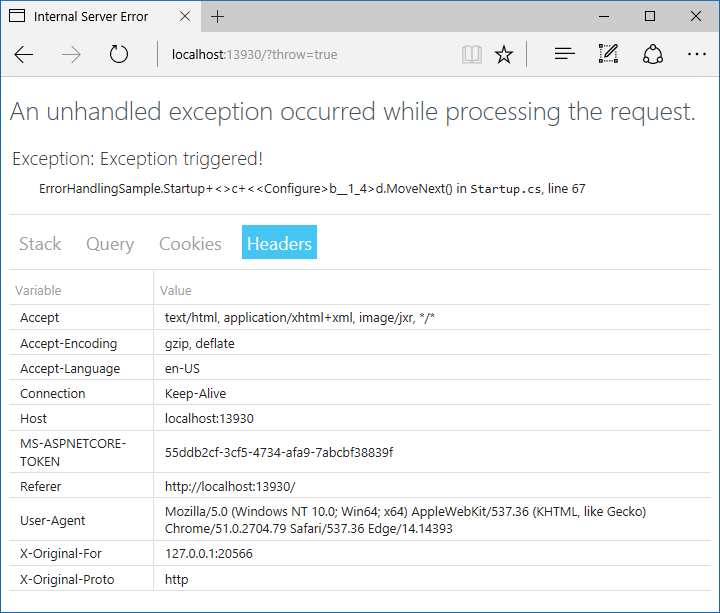Image resolution: width=720 pixels, height=613 pixels.
Task: Open the Hub lines icon
Action: [564, 54]
